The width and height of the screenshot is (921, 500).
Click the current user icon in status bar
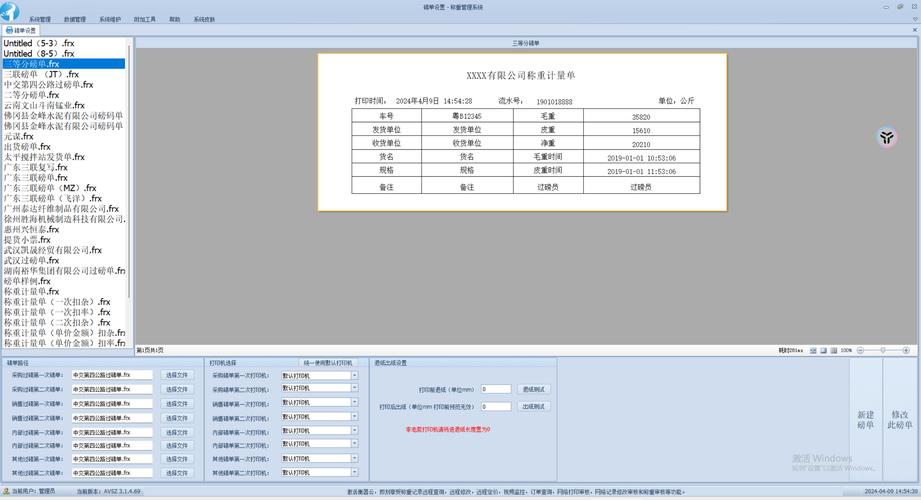pos(5,492)
